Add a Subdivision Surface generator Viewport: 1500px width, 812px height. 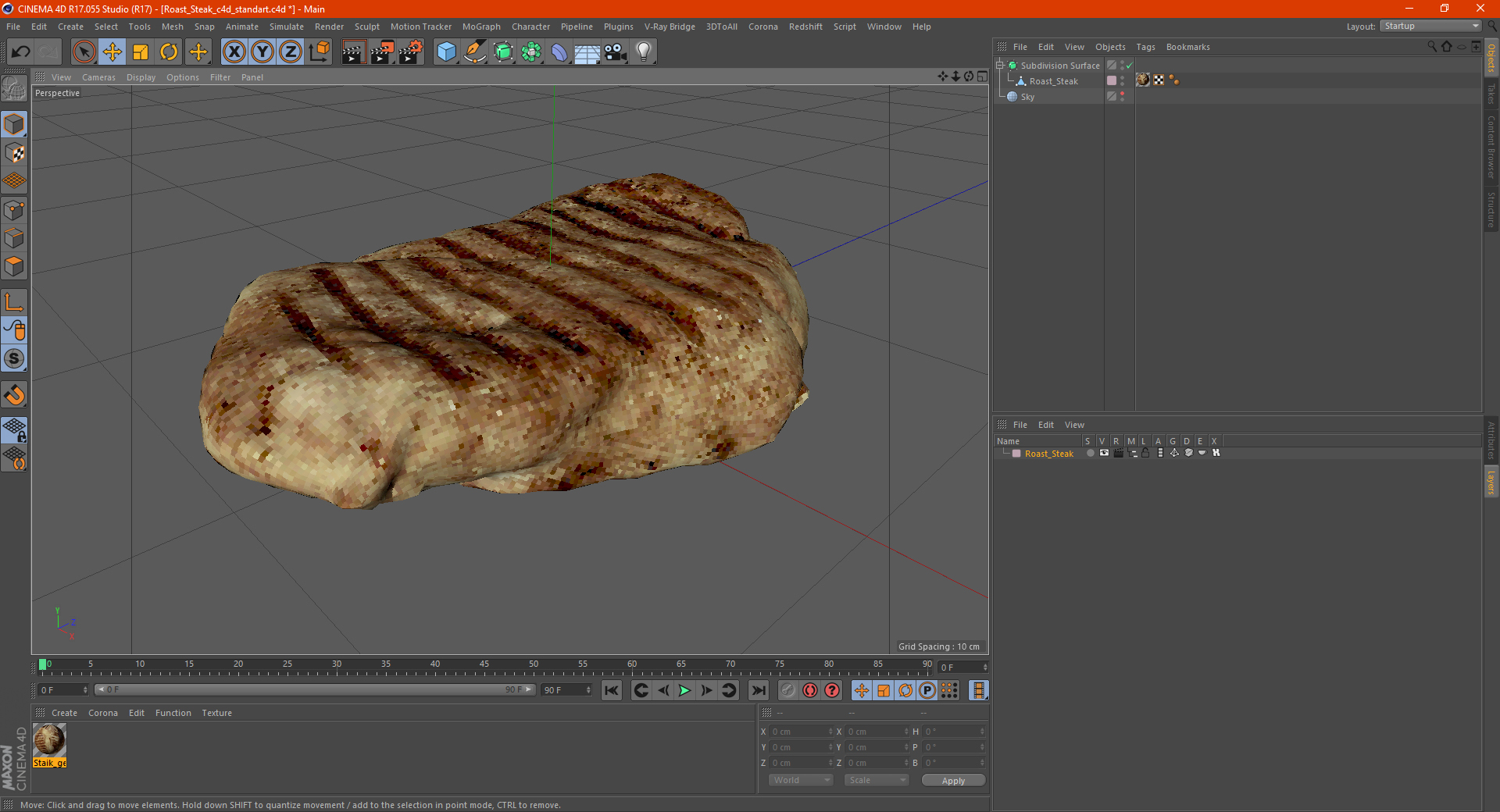pos(504,52)
